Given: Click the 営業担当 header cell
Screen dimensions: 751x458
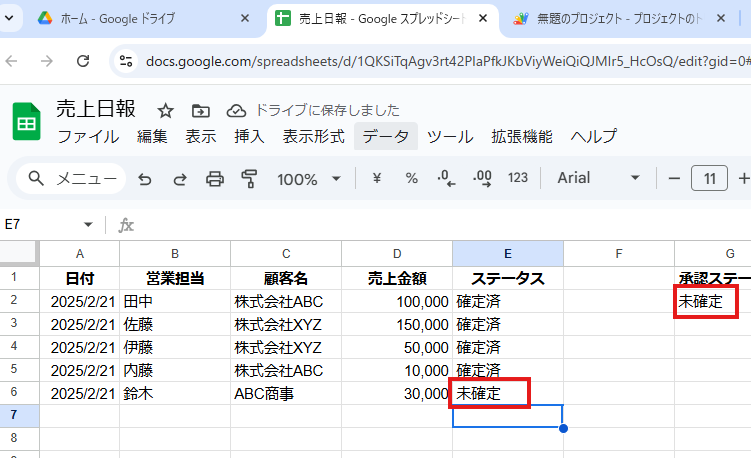Looking at the screenshot, I should click(175, 278).
